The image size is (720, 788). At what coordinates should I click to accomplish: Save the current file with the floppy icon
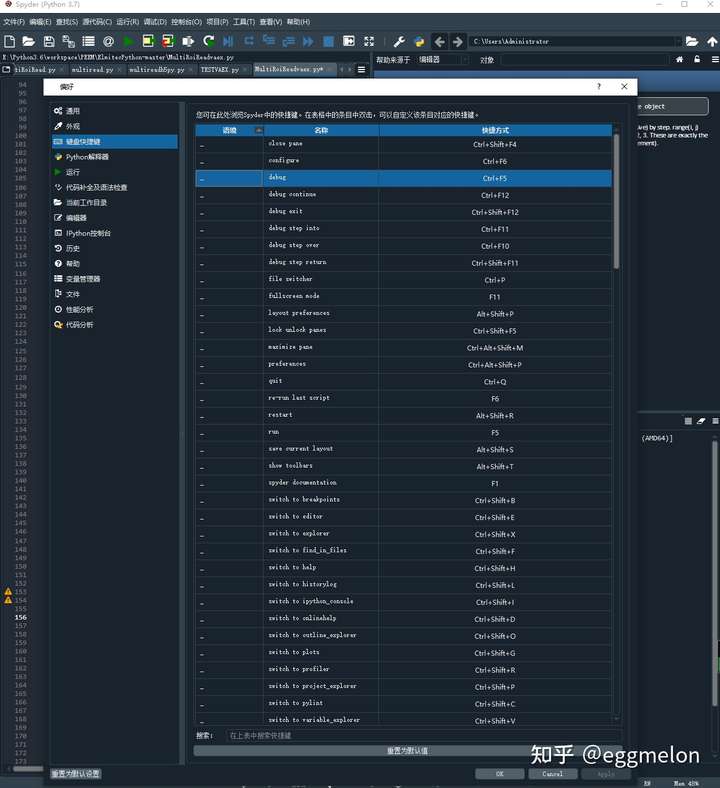pyautogui.click(x=49, y=41)
